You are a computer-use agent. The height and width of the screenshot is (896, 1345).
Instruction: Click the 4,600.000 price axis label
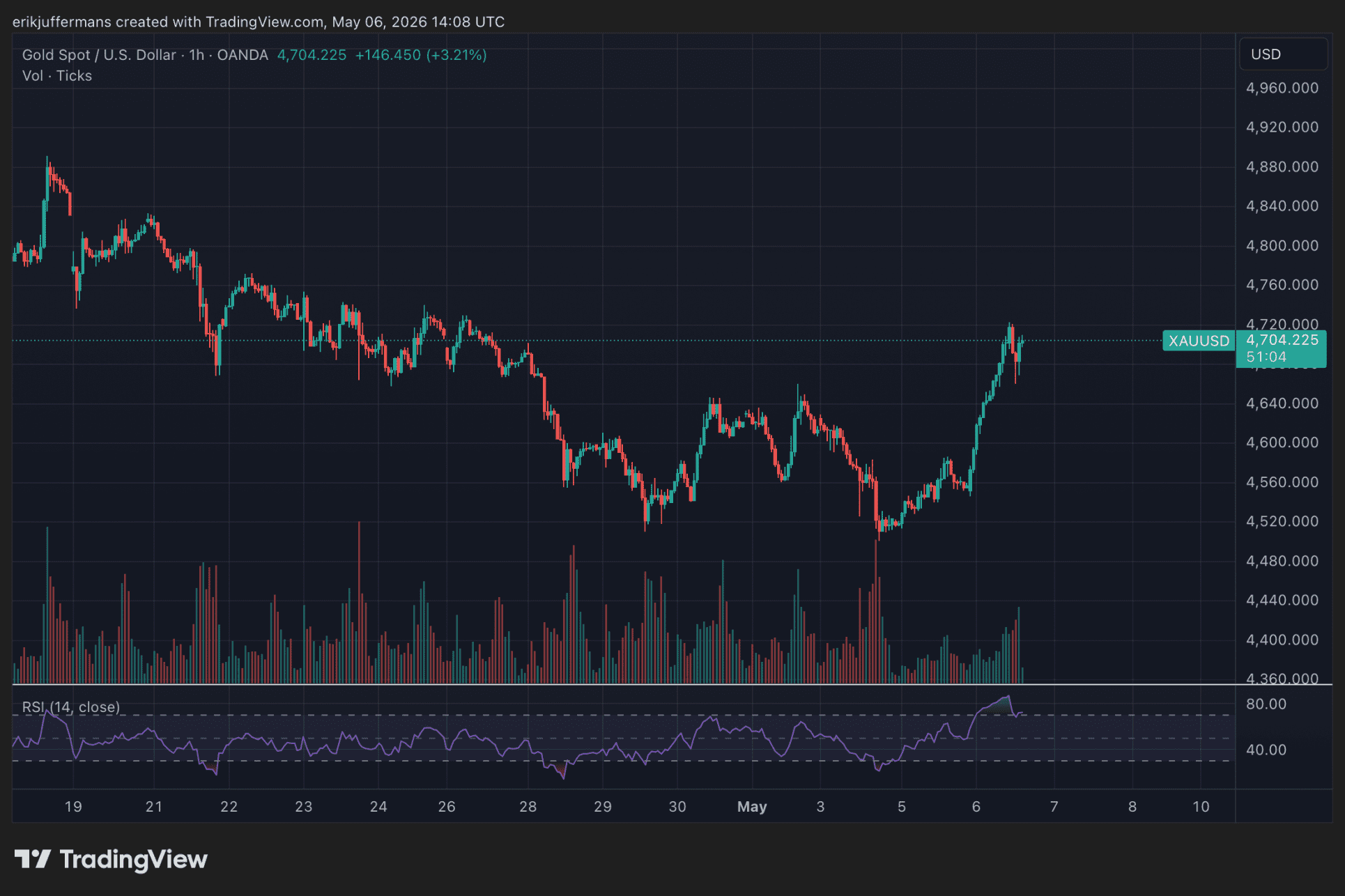[1282, 442]
